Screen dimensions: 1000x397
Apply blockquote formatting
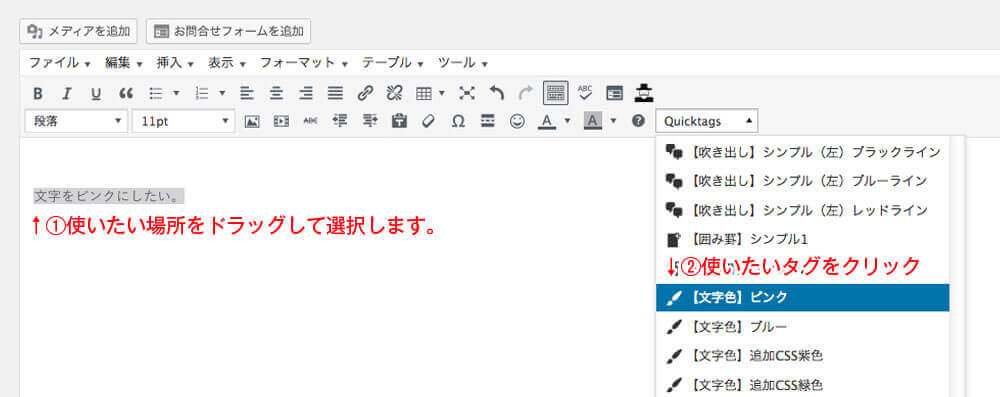tap(126, 93)
